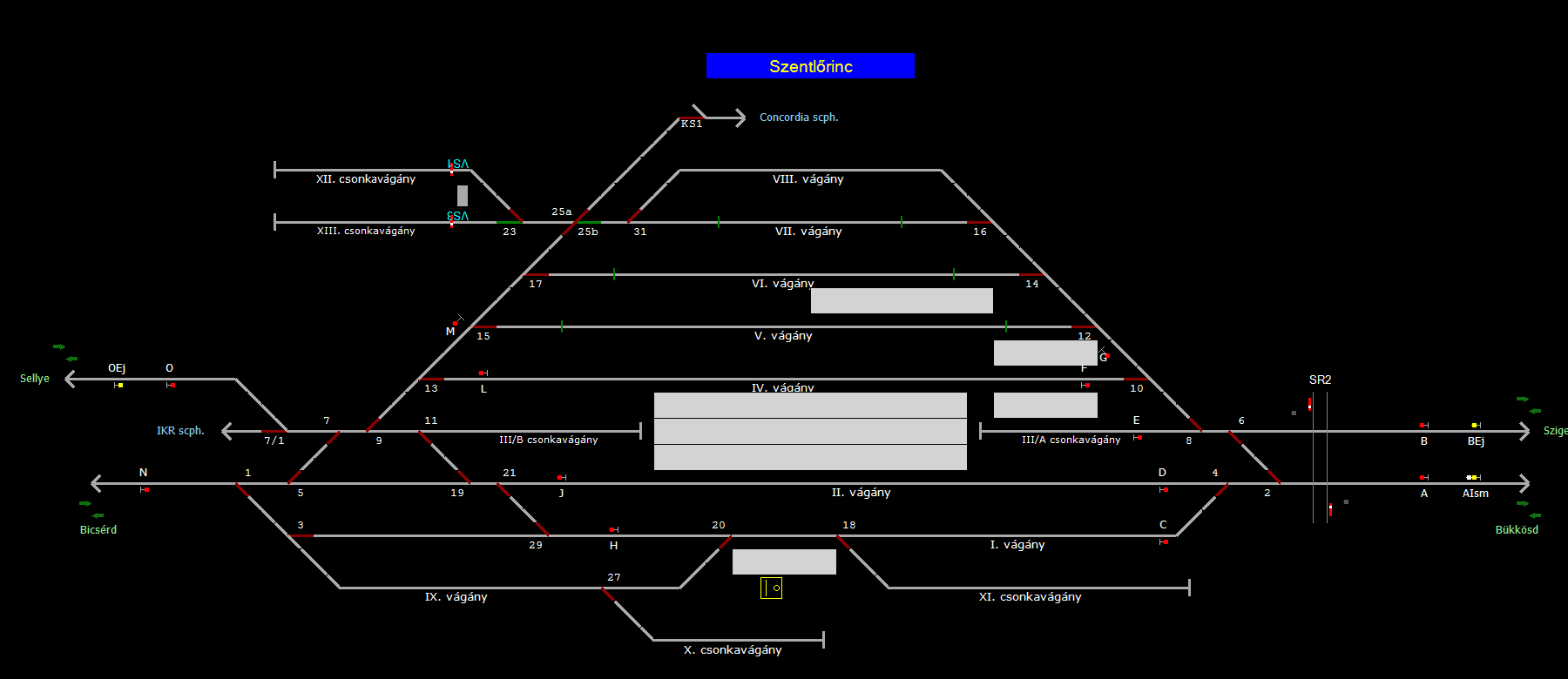Viewport: 1568px width, 679px height.
Task: Toggle switch 17 on track VI
Action: click(x=536, y=275)
